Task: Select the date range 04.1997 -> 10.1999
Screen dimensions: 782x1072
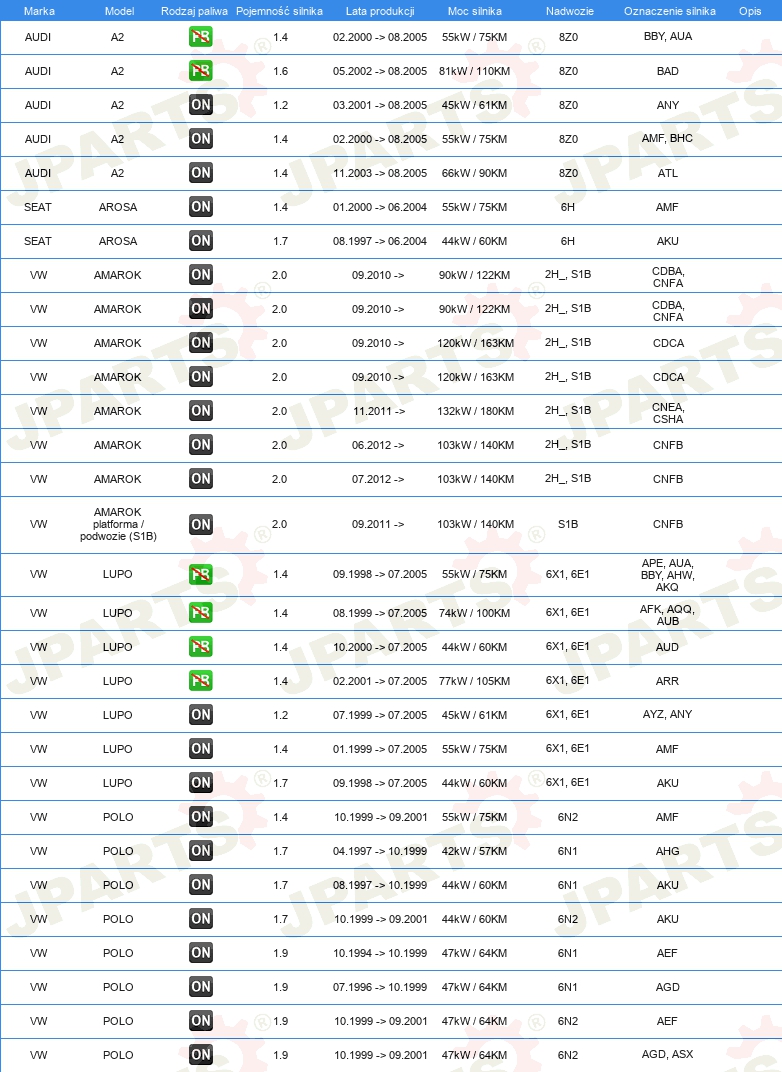Action: coord(380,851)
